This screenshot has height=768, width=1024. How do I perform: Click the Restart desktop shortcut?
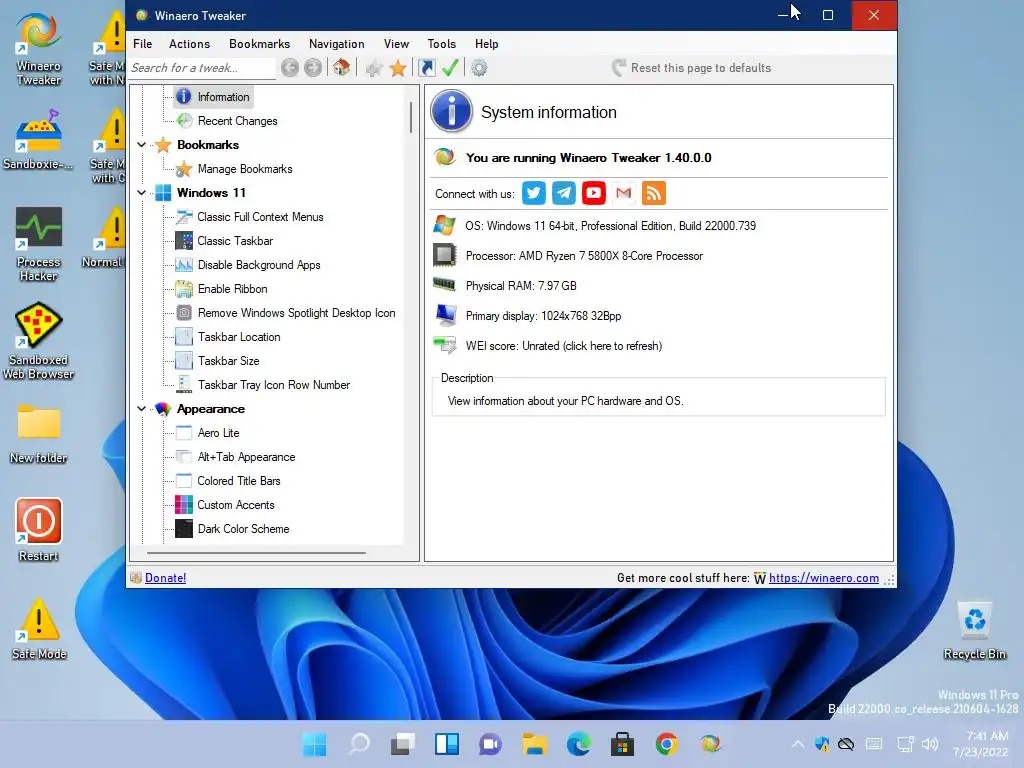[x=39, y=530]
